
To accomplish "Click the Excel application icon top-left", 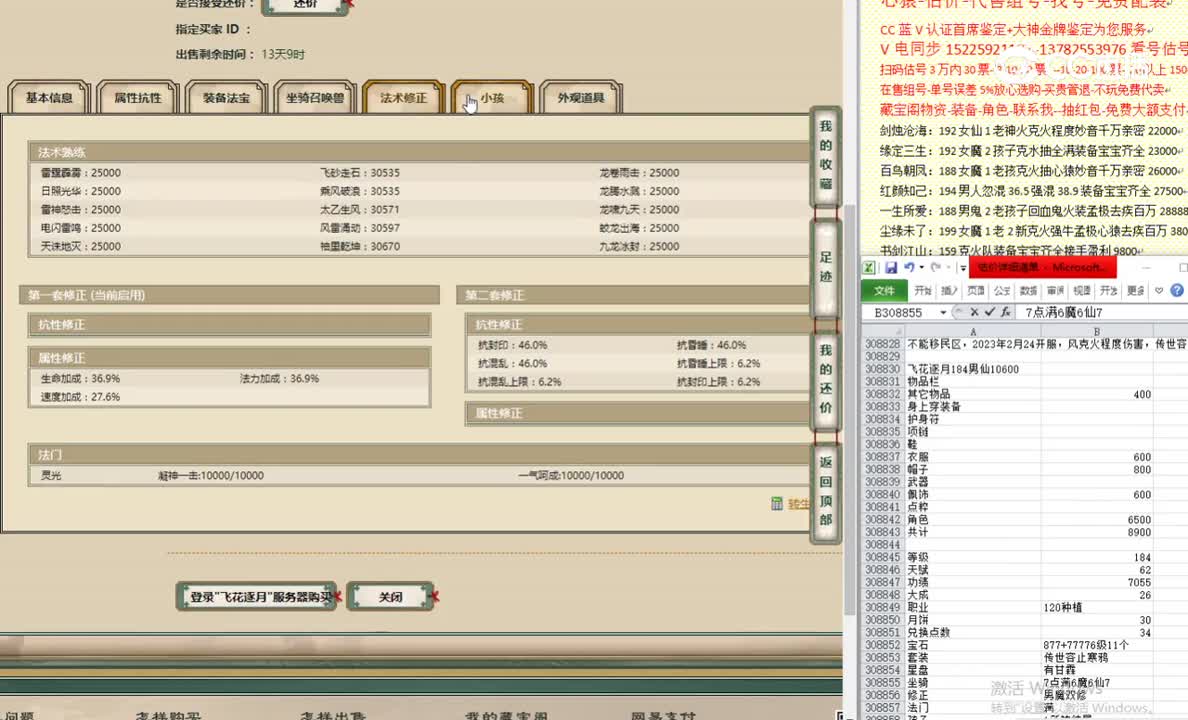I will click(868, 267).
